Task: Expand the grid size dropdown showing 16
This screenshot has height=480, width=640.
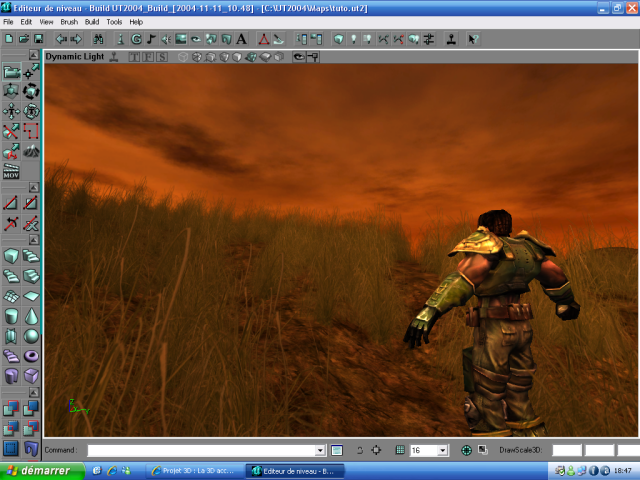Action: 443,451
